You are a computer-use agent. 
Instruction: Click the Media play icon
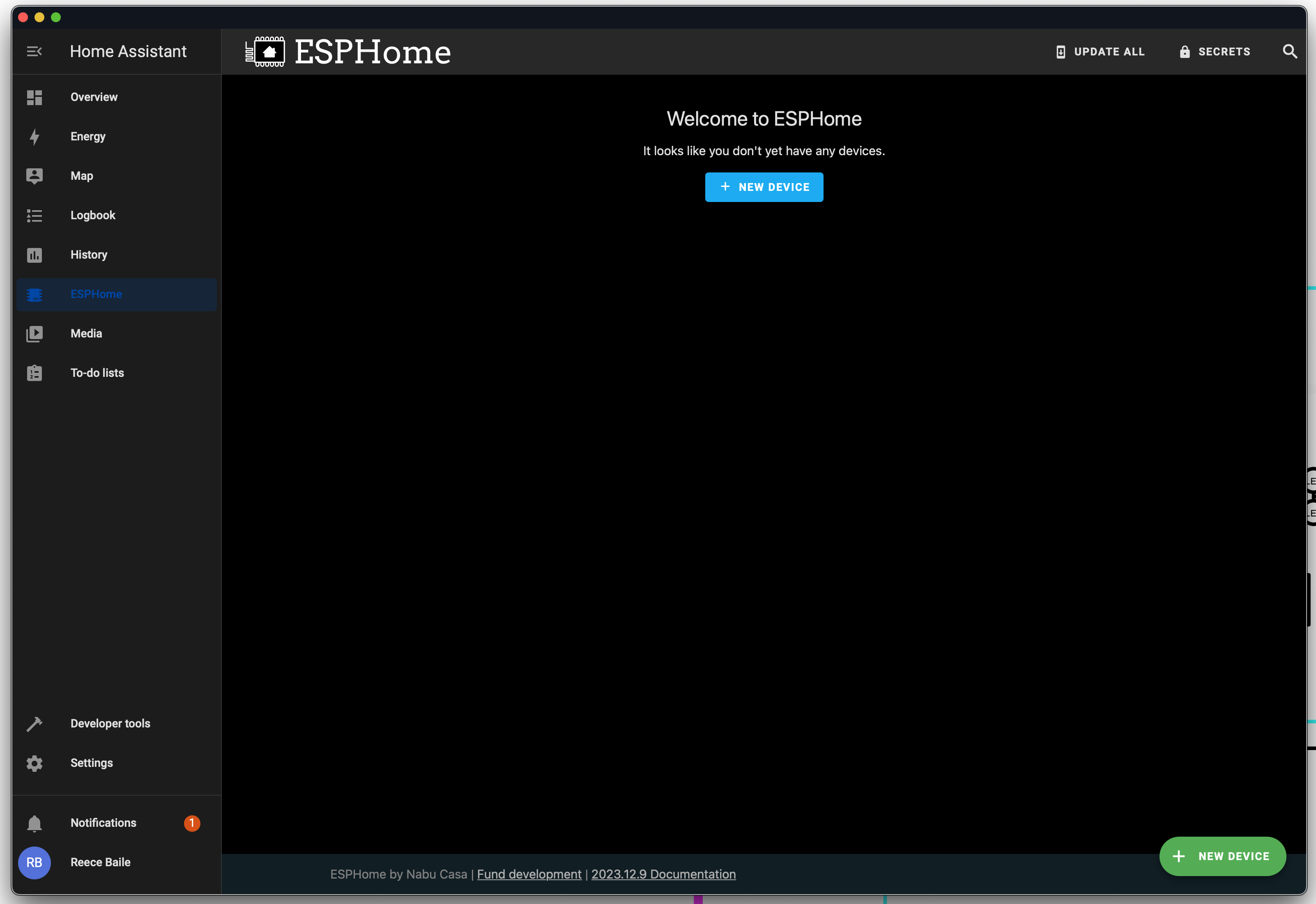34,334
